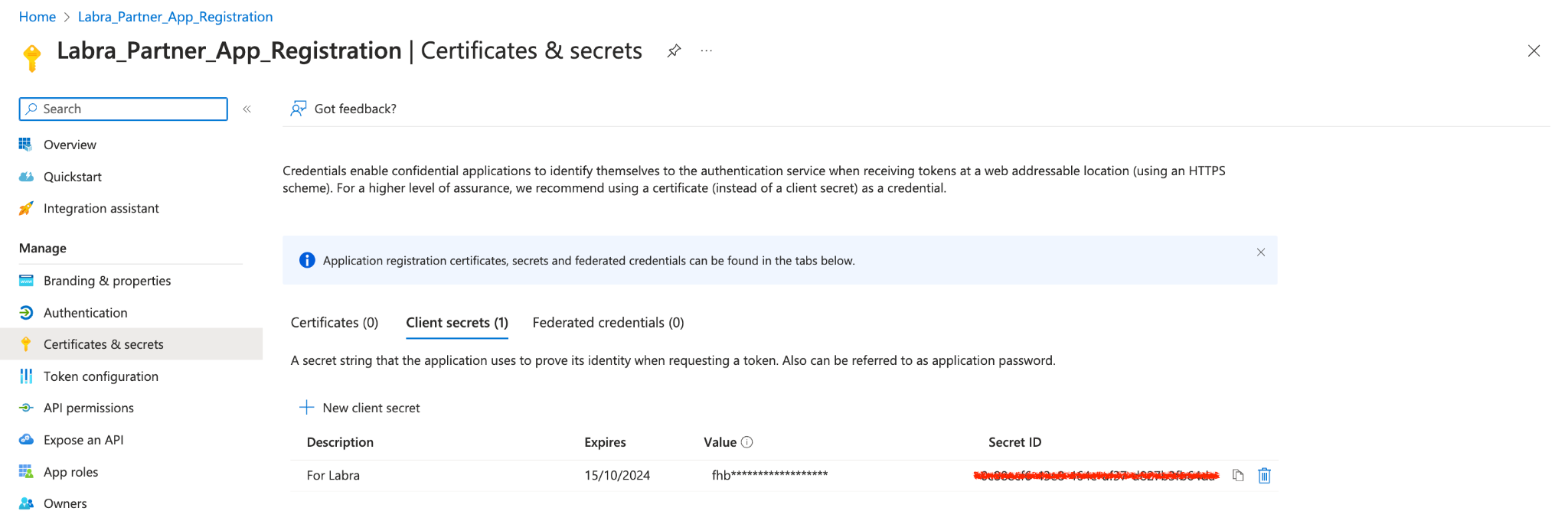Select the Client secrets (1) tab
Screen dimensions: 1568x524
pos(457,323)
